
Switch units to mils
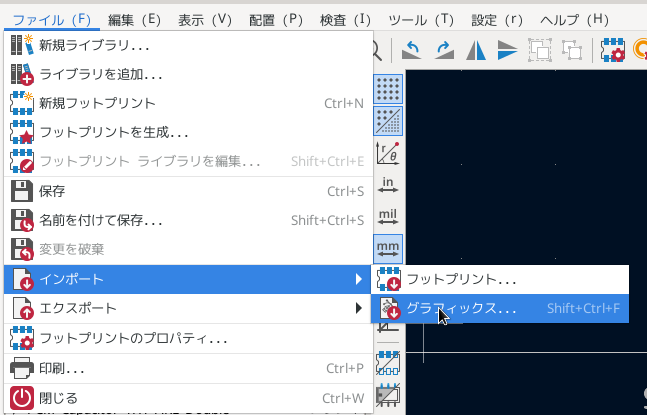point(388,217)
